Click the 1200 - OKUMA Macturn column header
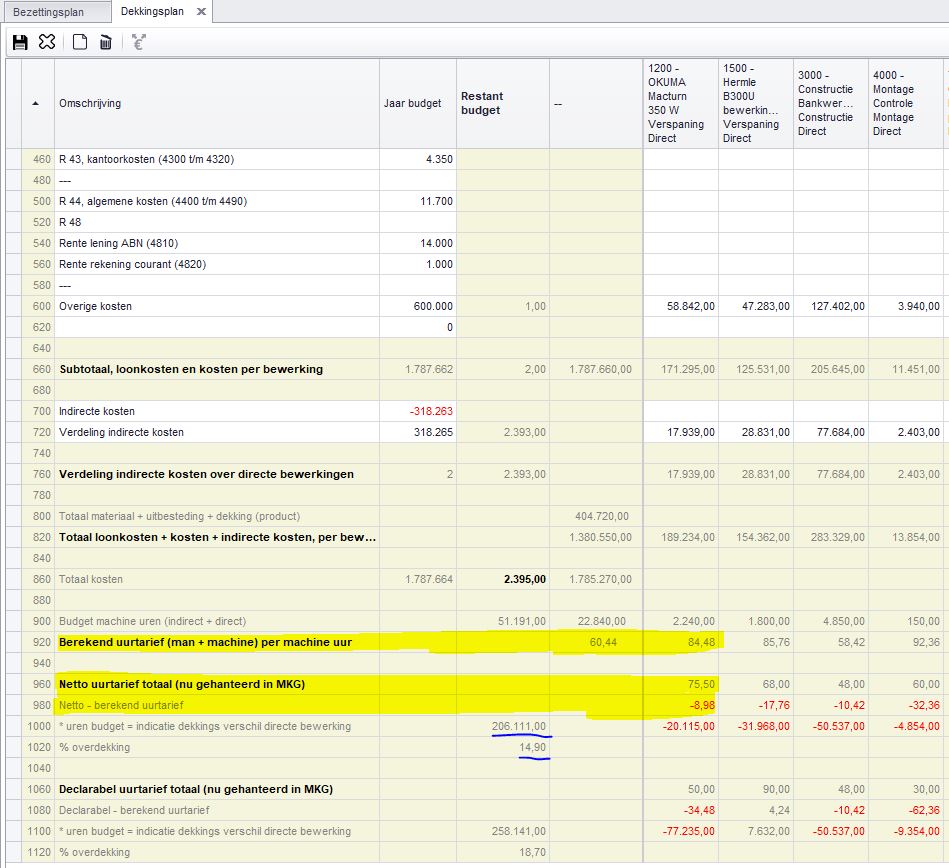The image size is (949, 868). pyautogui.click(x=680, y=104)
